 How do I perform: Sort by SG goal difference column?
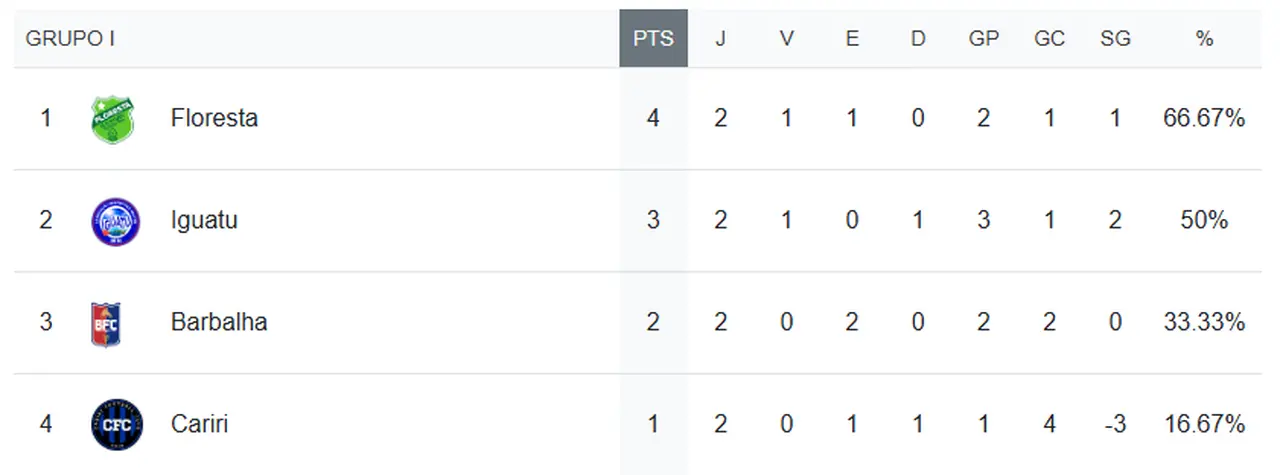tap(1115, 39)
